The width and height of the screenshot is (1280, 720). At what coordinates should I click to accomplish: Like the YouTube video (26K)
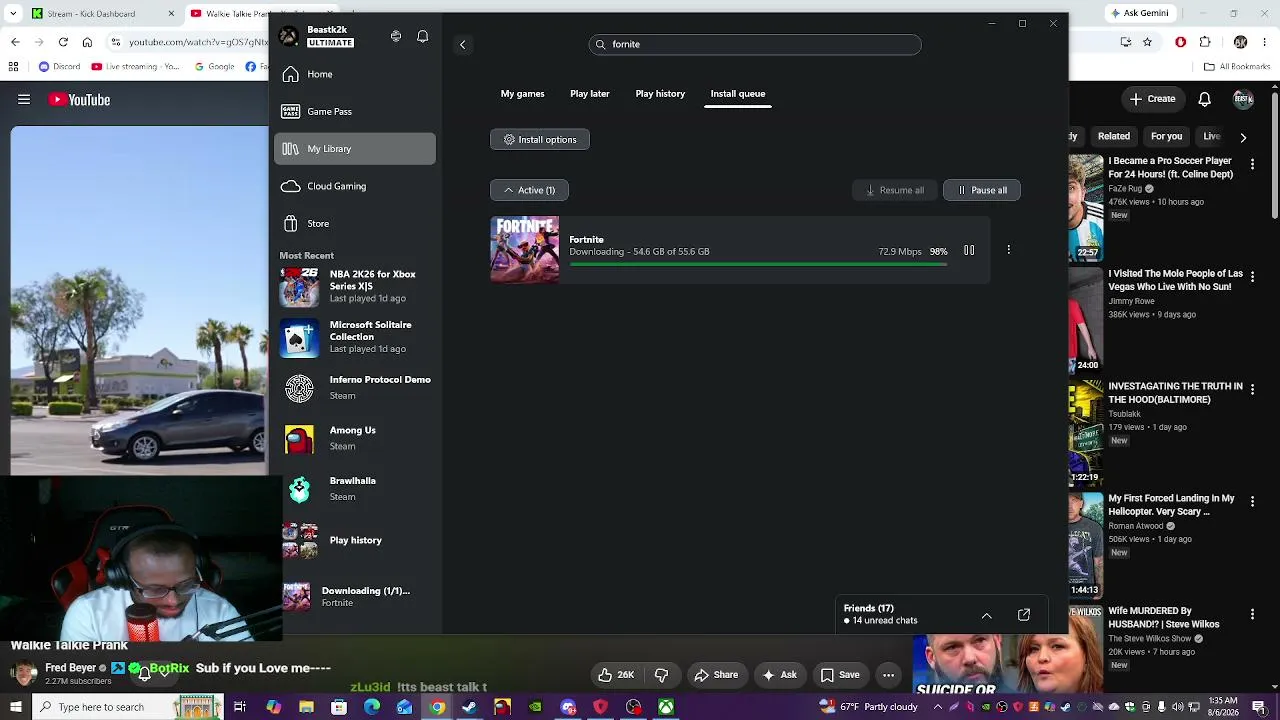coord(616,675)
